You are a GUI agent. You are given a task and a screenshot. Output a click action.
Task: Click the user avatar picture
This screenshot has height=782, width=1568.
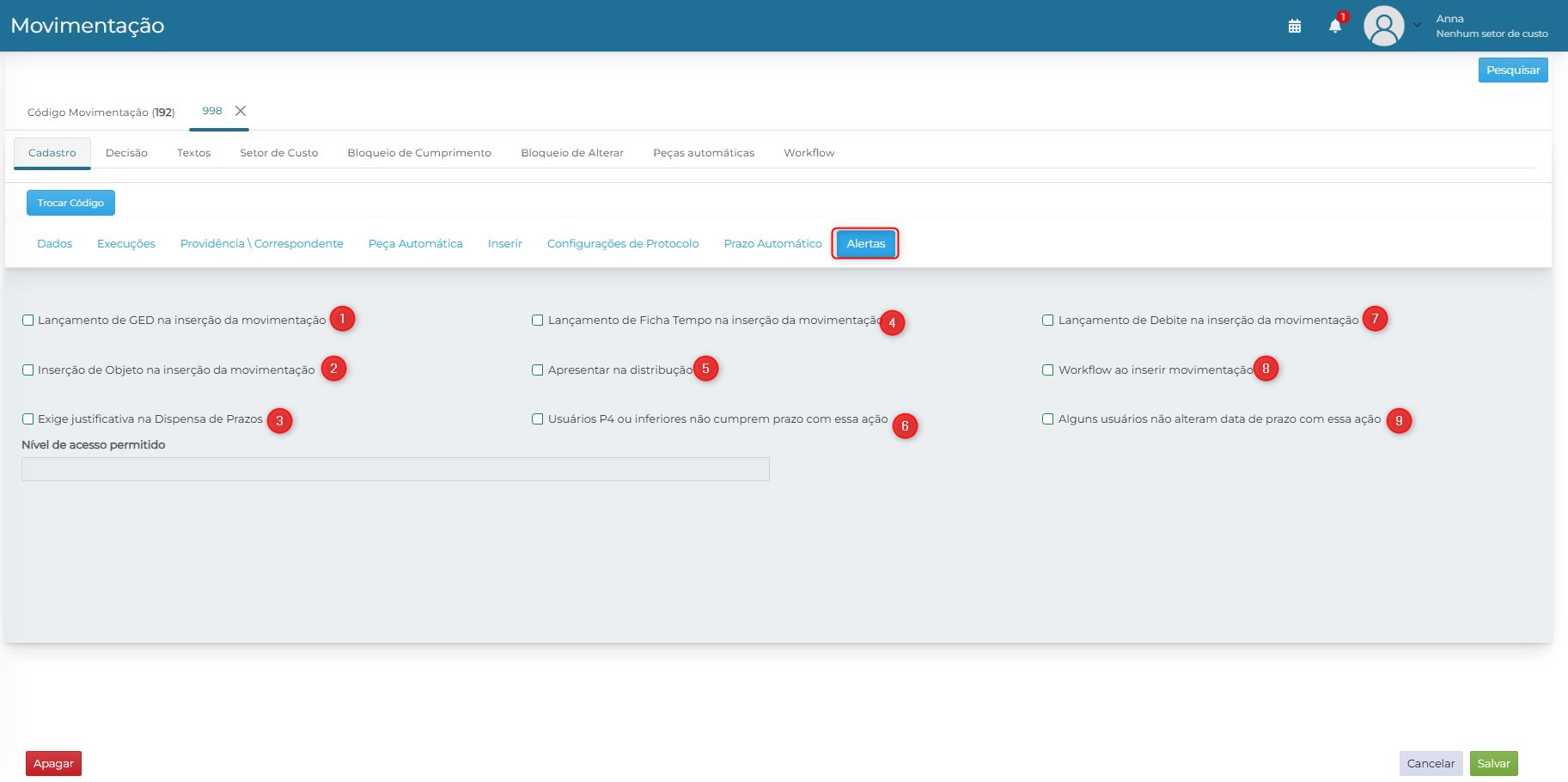coord(1383,26)
